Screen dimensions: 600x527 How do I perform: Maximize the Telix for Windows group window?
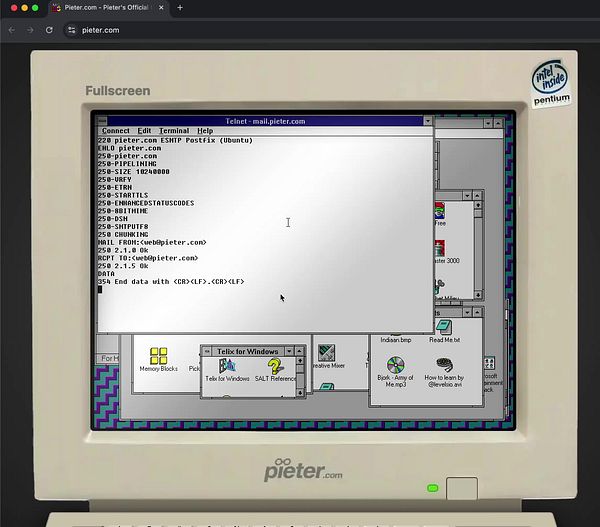coord(299,351)
